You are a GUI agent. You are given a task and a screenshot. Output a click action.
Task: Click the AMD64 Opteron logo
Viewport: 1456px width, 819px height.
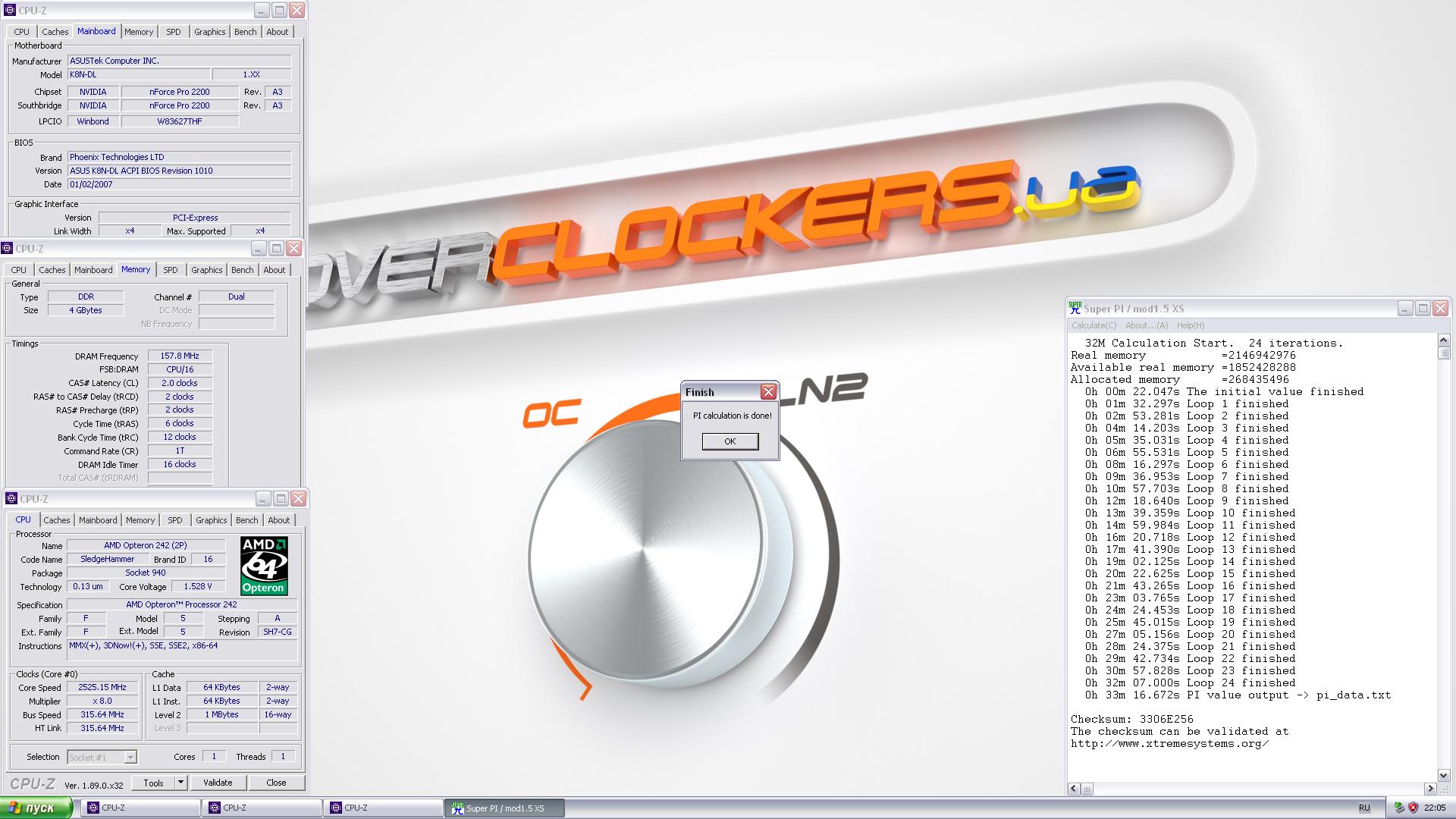click(264, 566)
